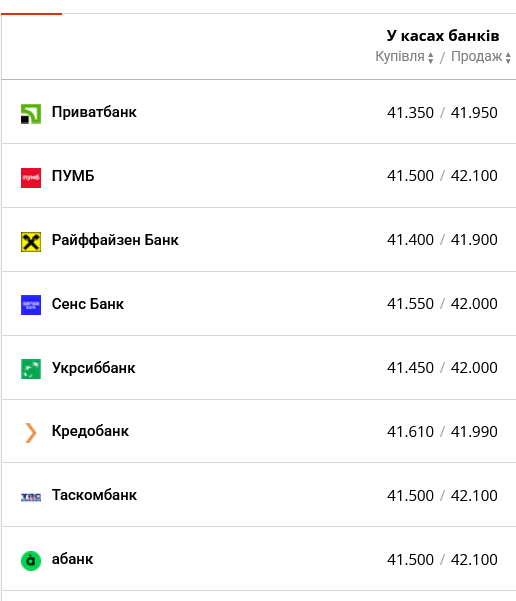
Task: Open the Кредобанк name link
Action: click(x=90, y=431)
